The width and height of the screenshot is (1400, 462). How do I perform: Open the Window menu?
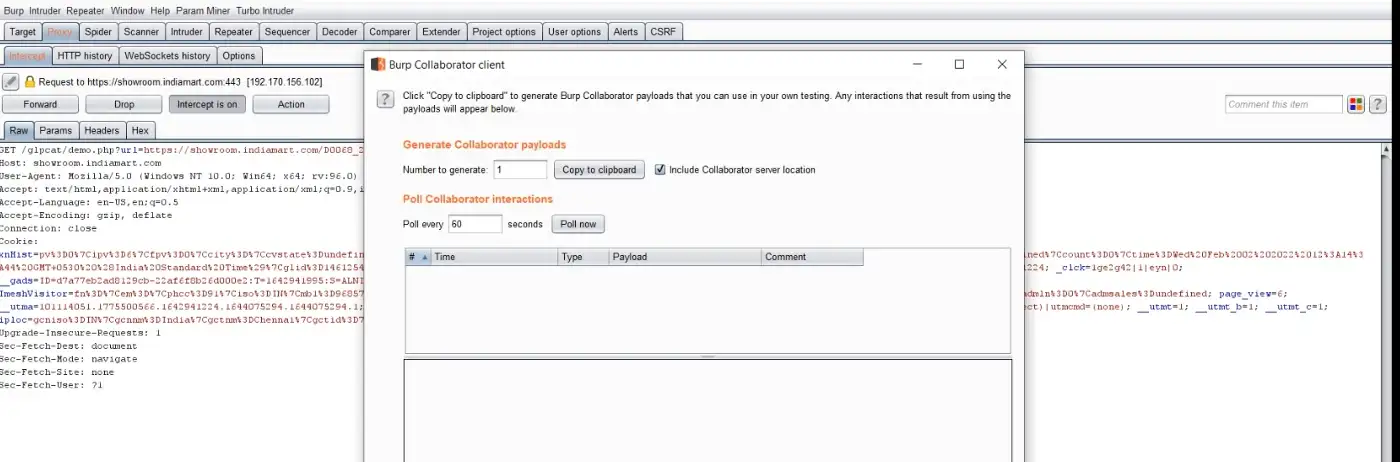(126, 10)
